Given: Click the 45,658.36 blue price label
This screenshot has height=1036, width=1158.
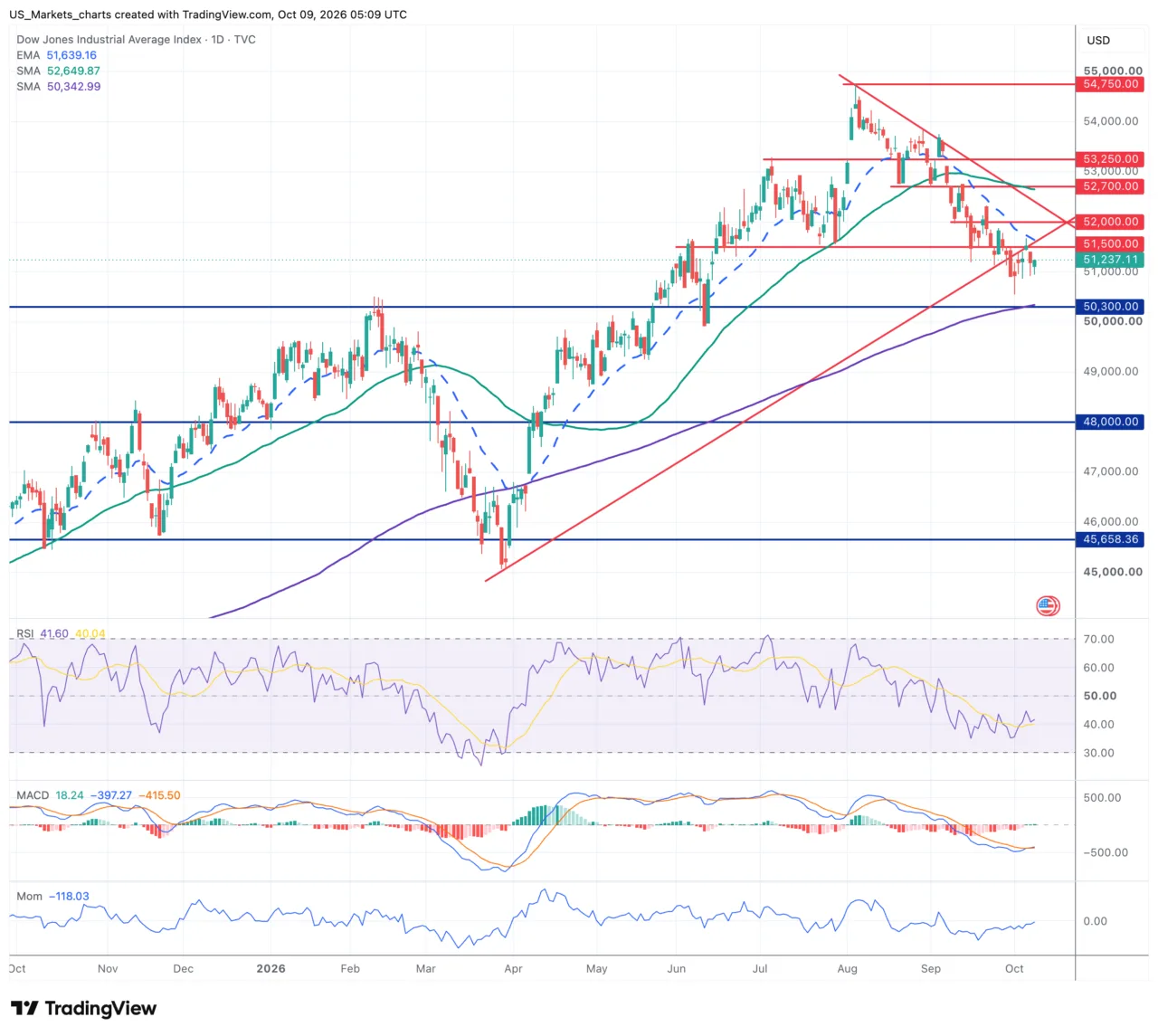Looking at the screenshot, I should tap(1110, 539).
